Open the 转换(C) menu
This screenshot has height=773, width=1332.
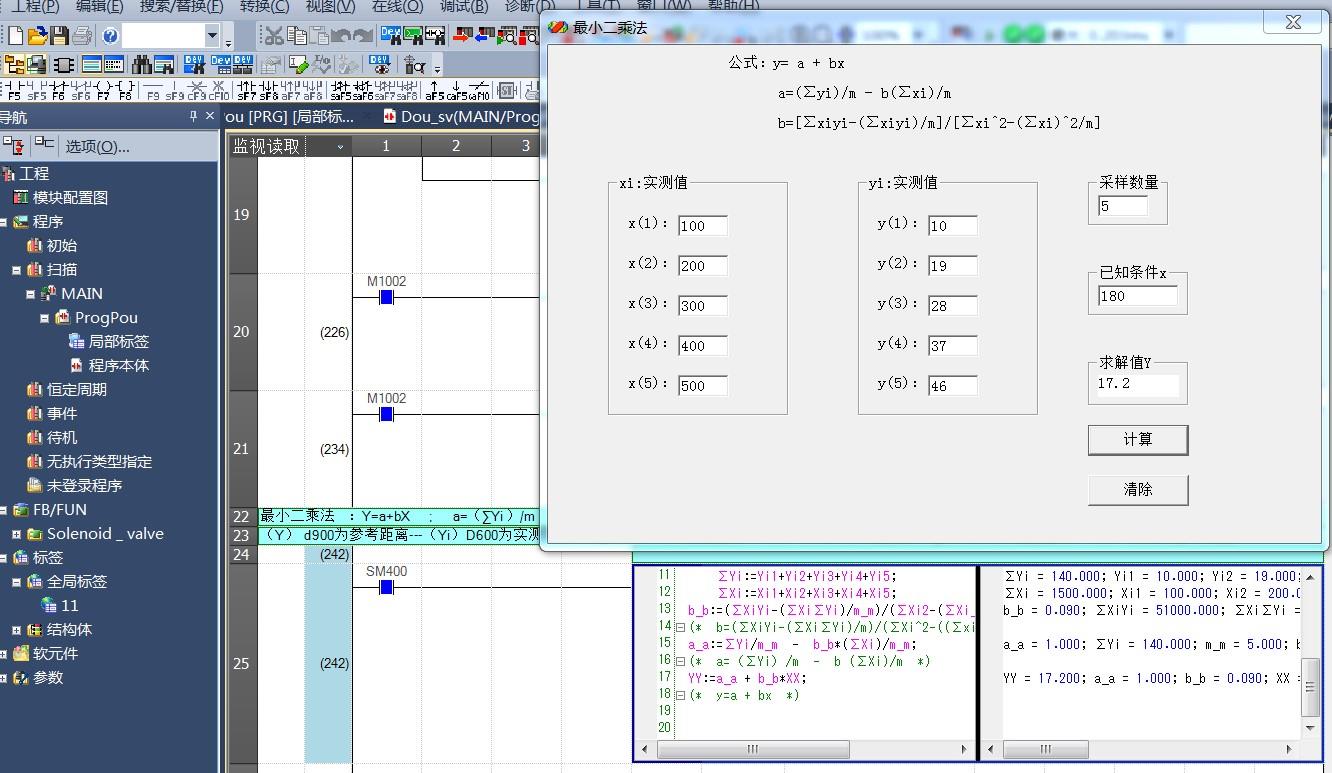264,6
